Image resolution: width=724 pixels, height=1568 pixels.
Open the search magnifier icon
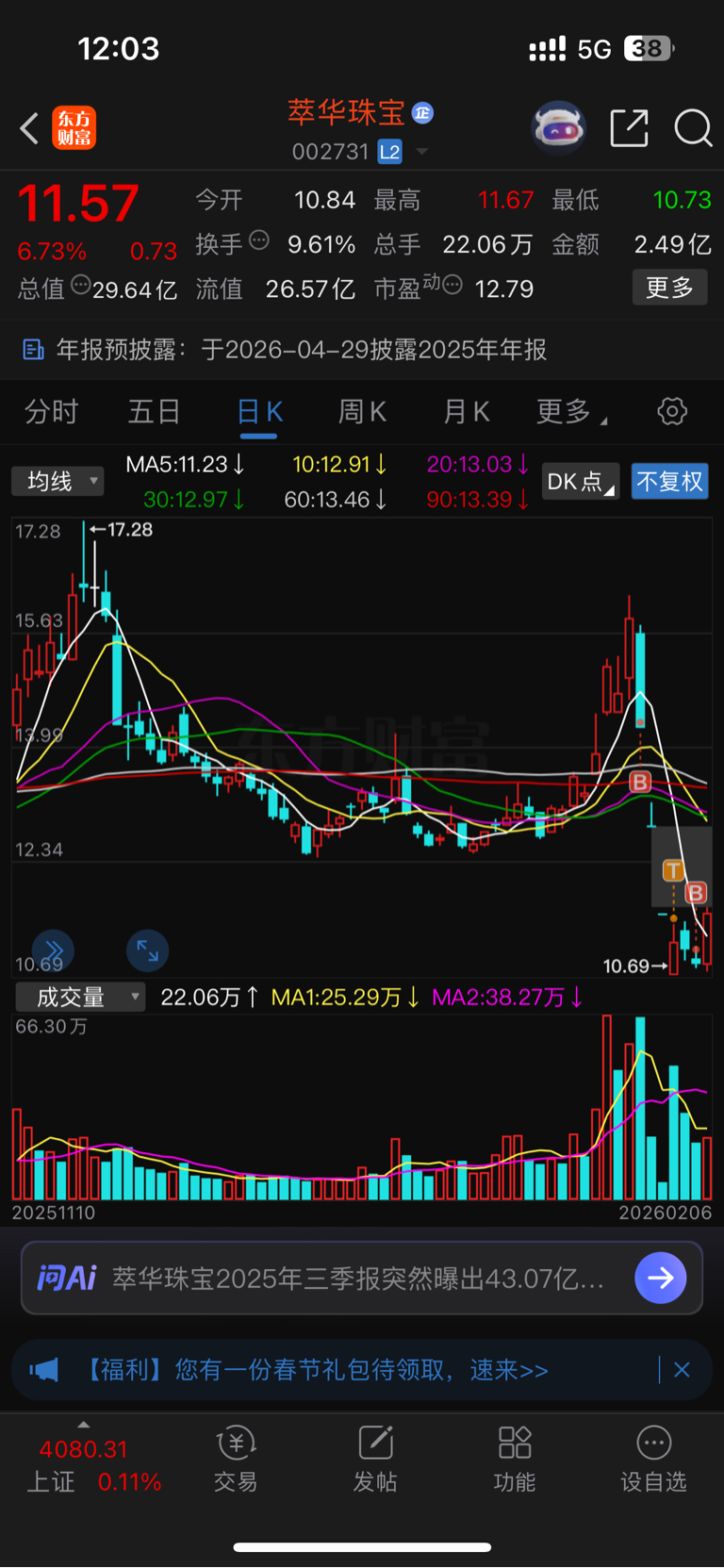(693, 128)
